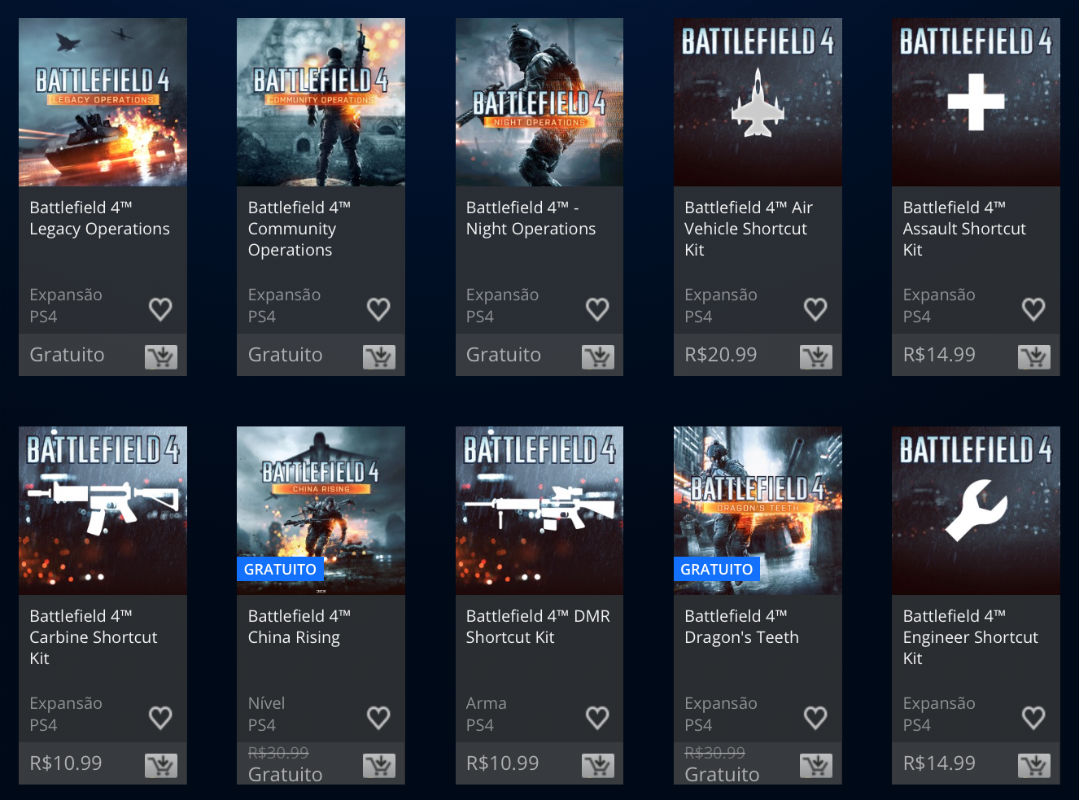Open DMR rifle cover image
1079x800 pixels.
point(540,510)
